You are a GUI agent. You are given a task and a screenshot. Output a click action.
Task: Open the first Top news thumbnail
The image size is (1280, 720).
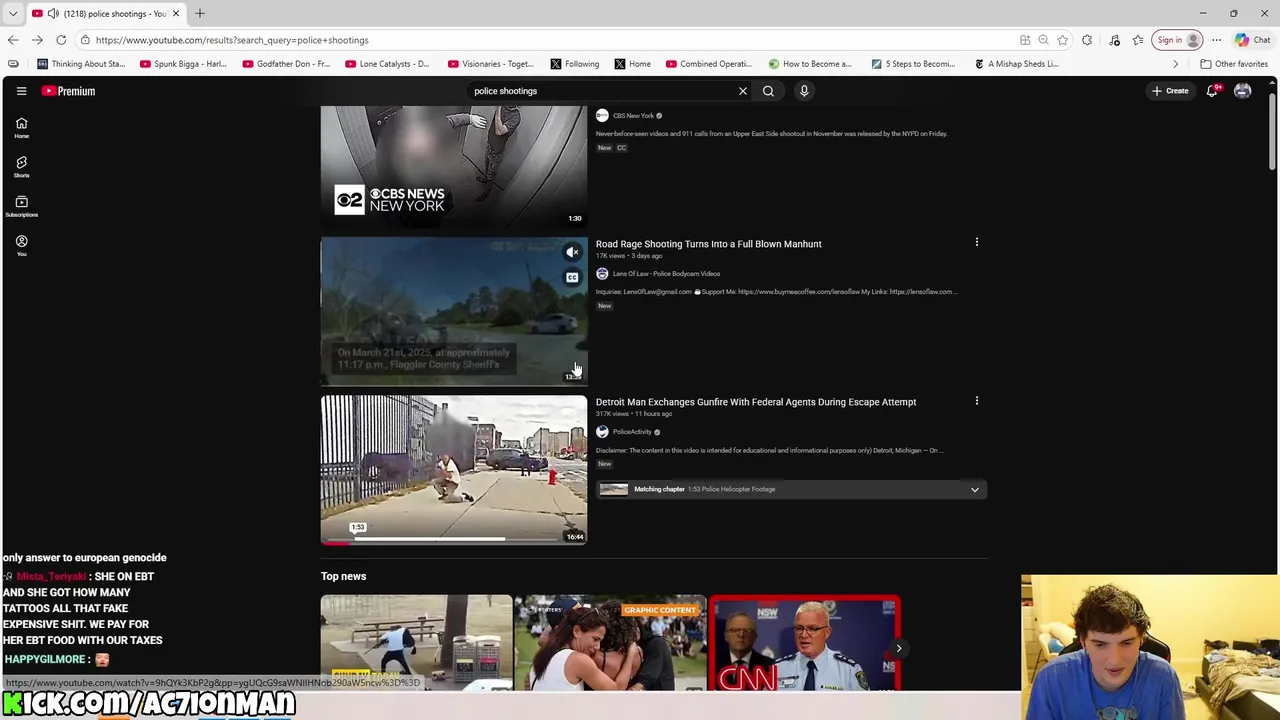click(416, 643)
